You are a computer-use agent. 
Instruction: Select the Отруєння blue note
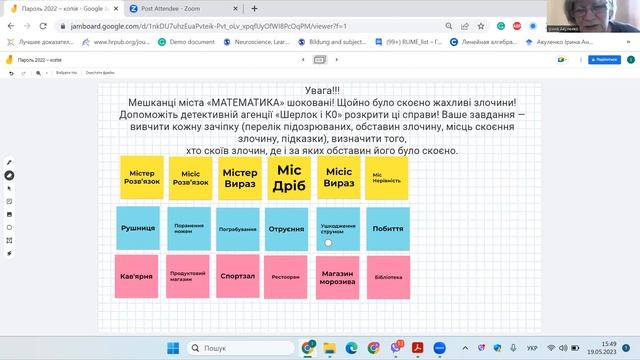pyautogui.click(x=287, y=229)
